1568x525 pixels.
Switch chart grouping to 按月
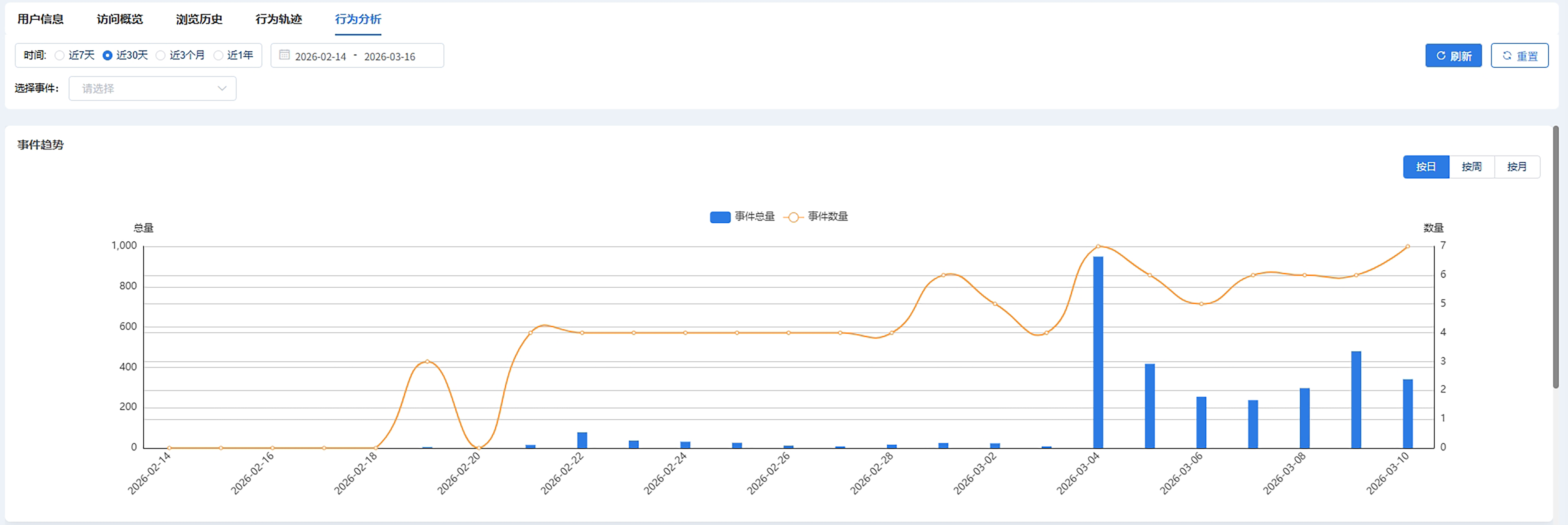click(x=1516, y=167)
